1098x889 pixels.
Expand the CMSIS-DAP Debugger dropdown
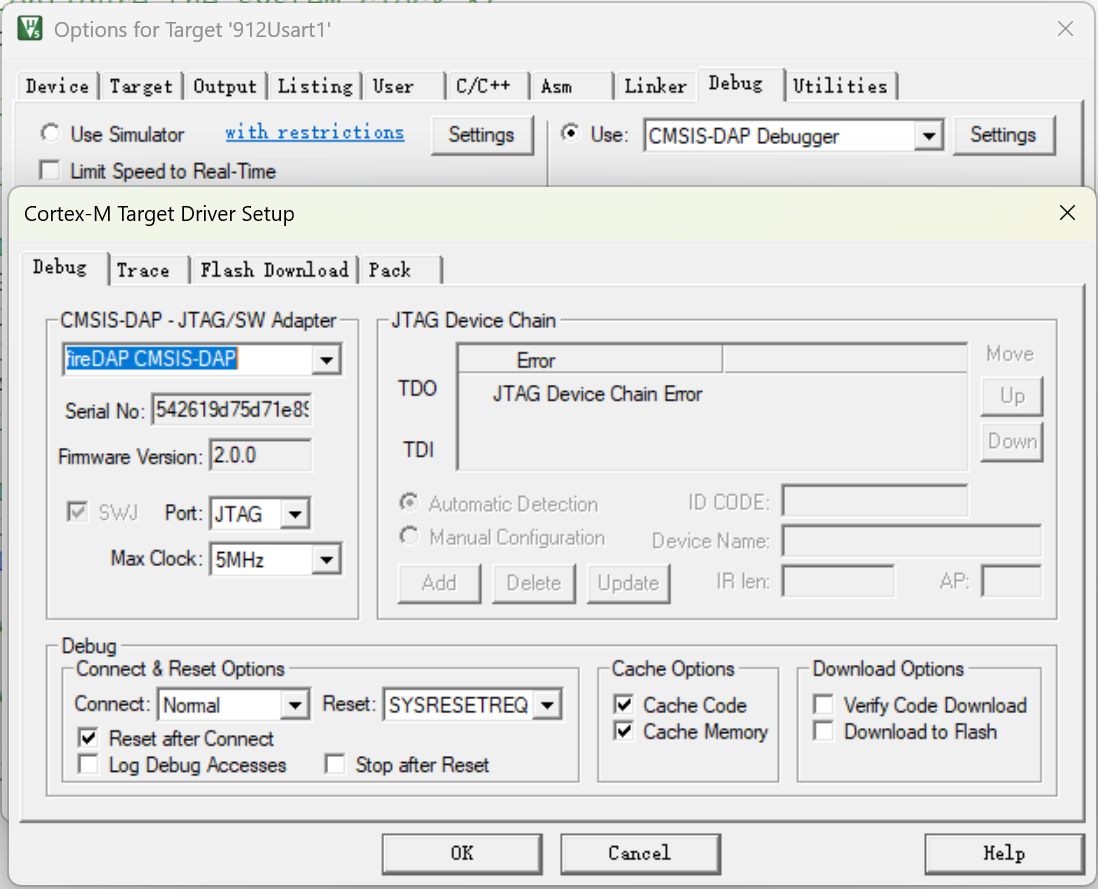929,135
